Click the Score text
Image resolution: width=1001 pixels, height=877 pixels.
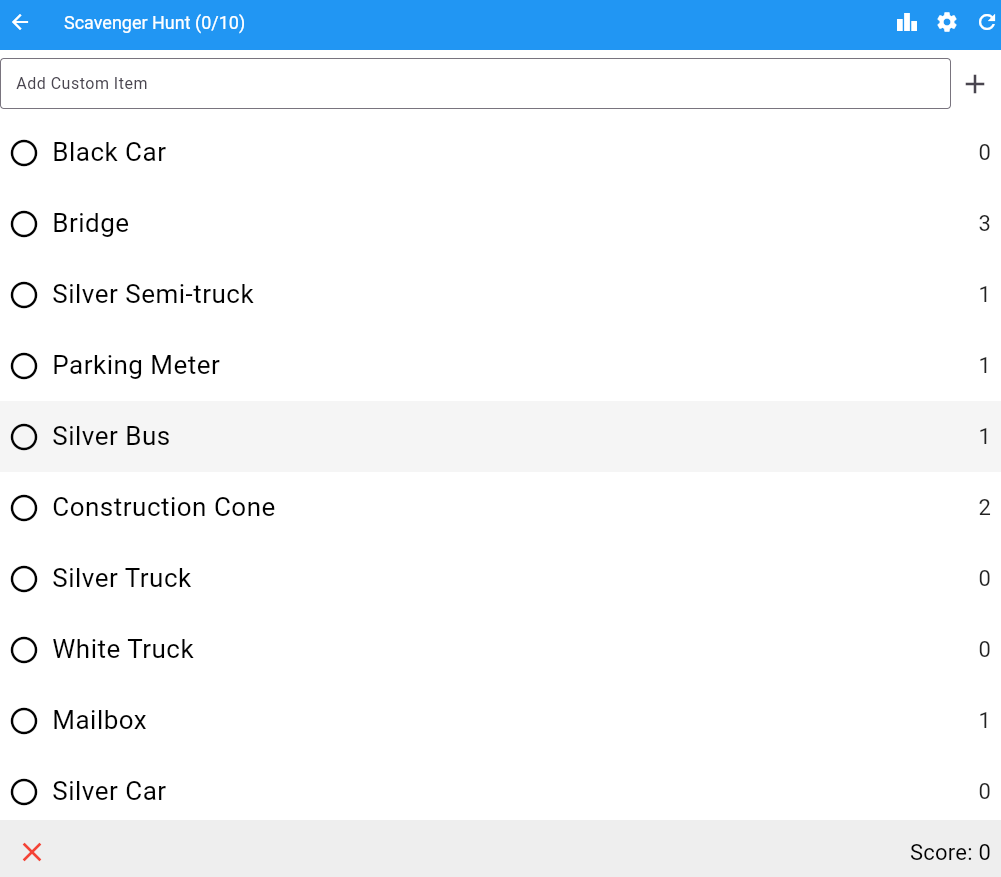tap(949, 852)
